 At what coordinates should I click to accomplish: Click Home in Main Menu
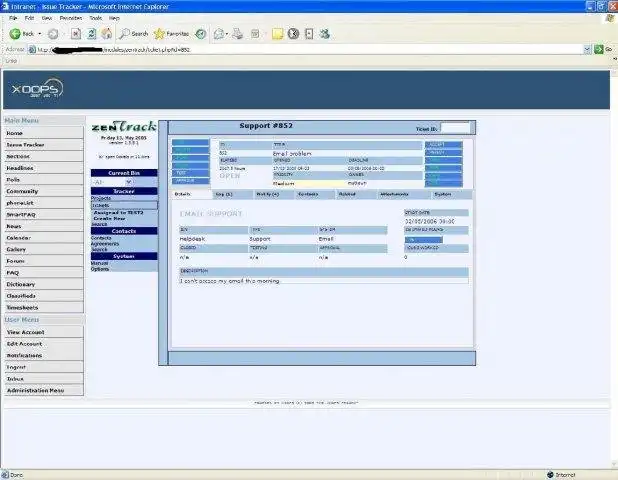(44, 133)
